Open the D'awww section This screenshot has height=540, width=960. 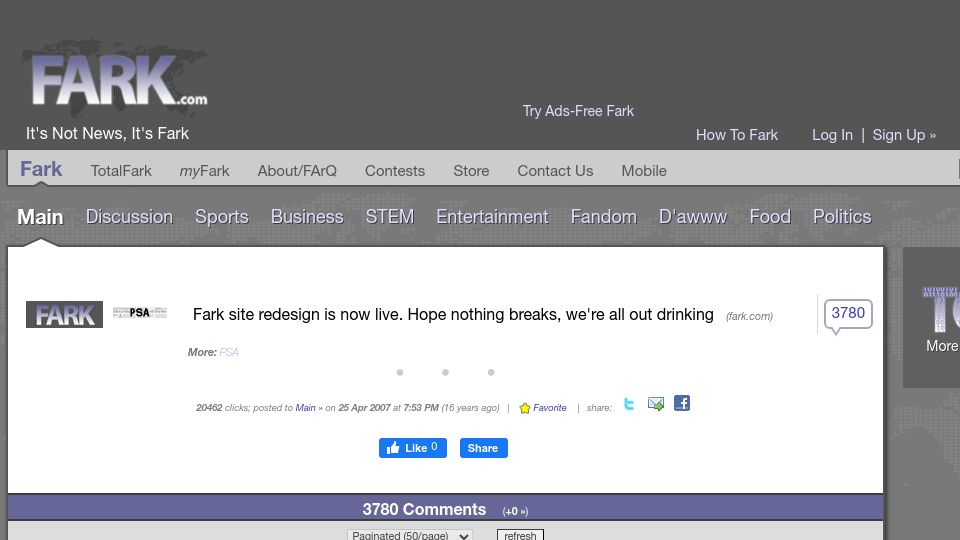693,217
